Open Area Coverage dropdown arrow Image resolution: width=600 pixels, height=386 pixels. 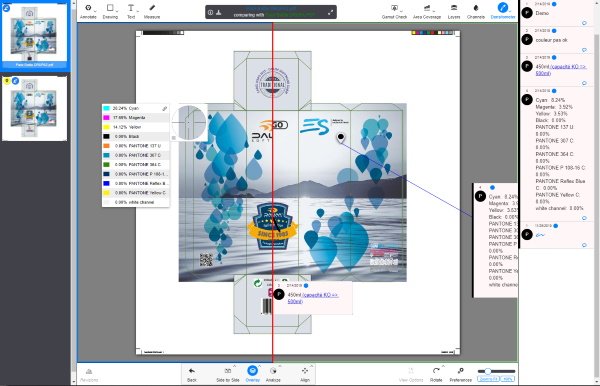(433, 10)
